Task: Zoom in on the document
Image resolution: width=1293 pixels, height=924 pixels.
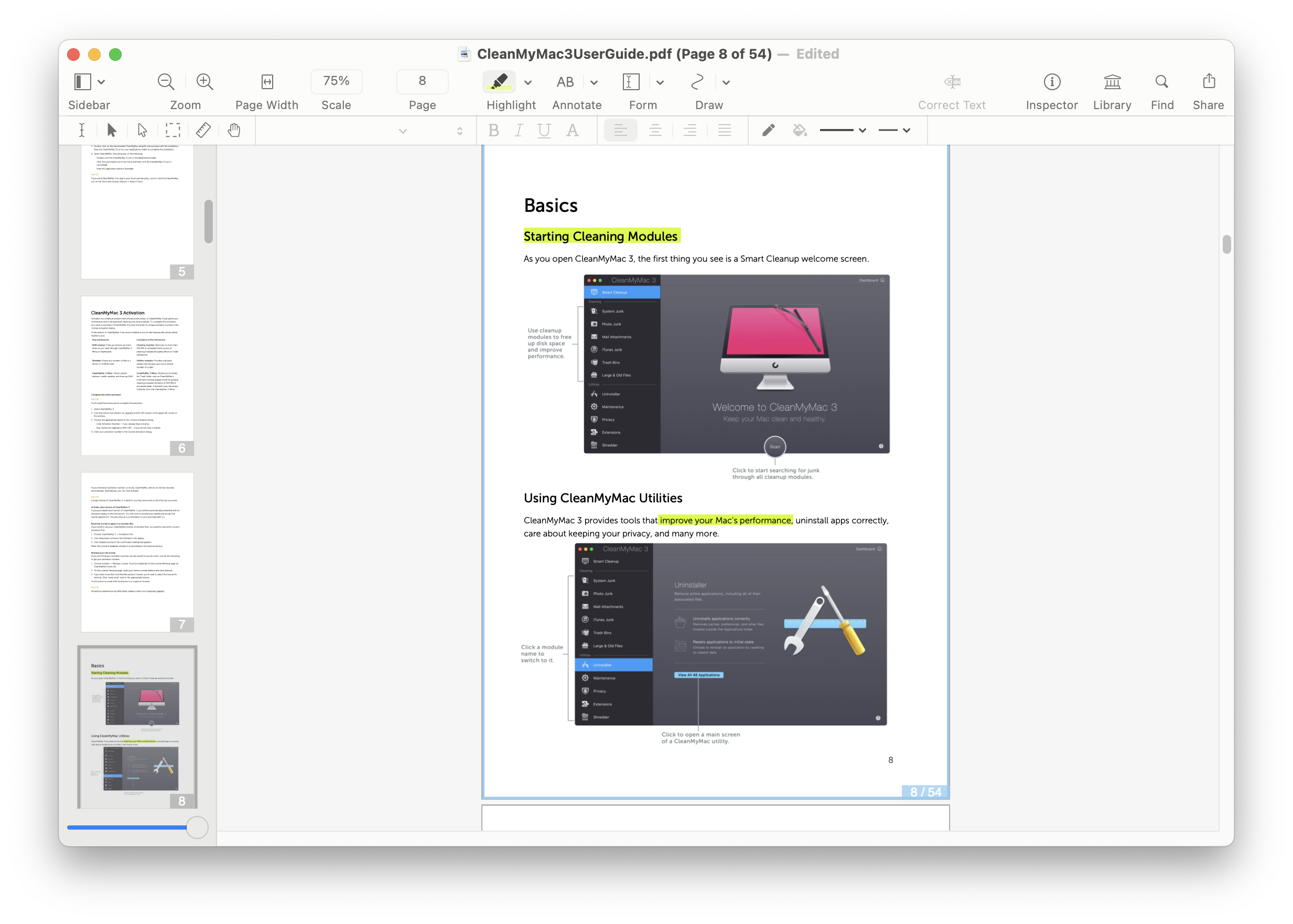Action: (x=203, y=82)
